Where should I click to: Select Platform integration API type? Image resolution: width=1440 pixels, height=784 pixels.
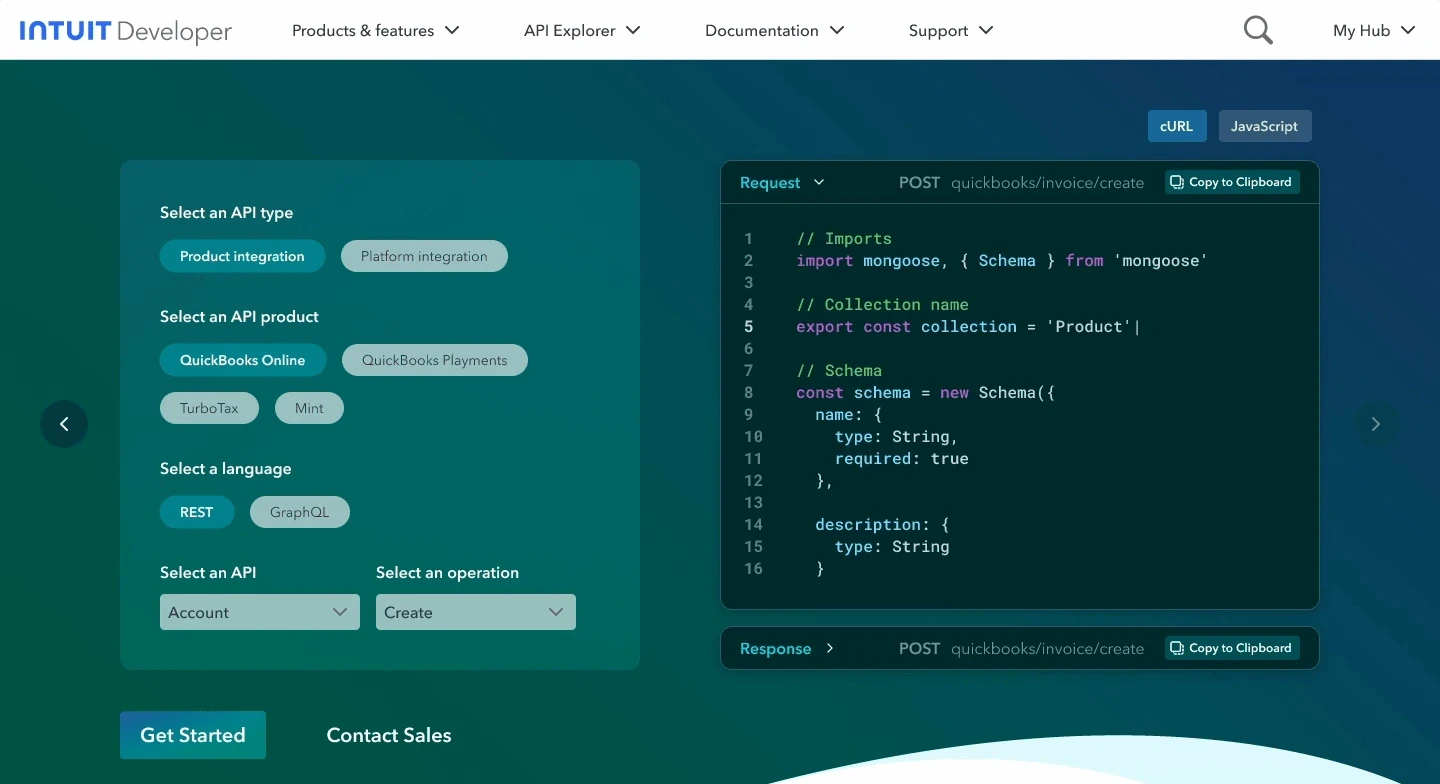(x=424, y=256)
